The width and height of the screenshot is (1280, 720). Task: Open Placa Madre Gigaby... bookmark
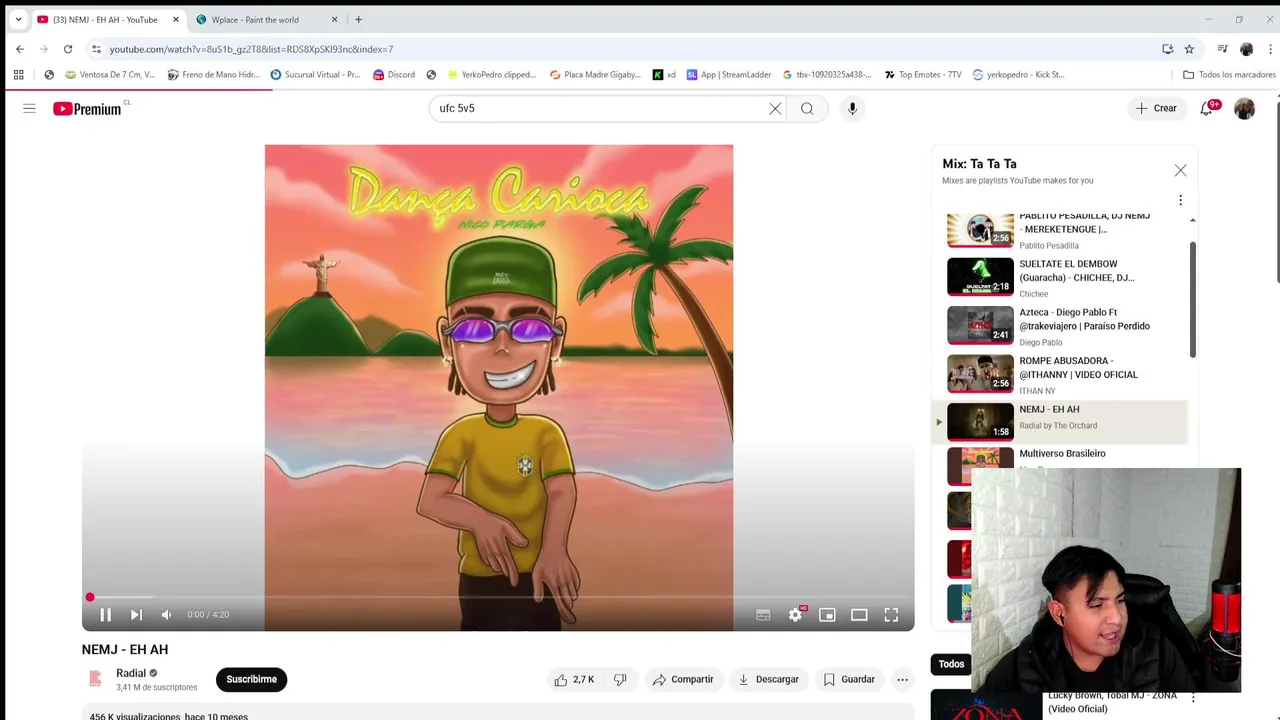[596, 75]
